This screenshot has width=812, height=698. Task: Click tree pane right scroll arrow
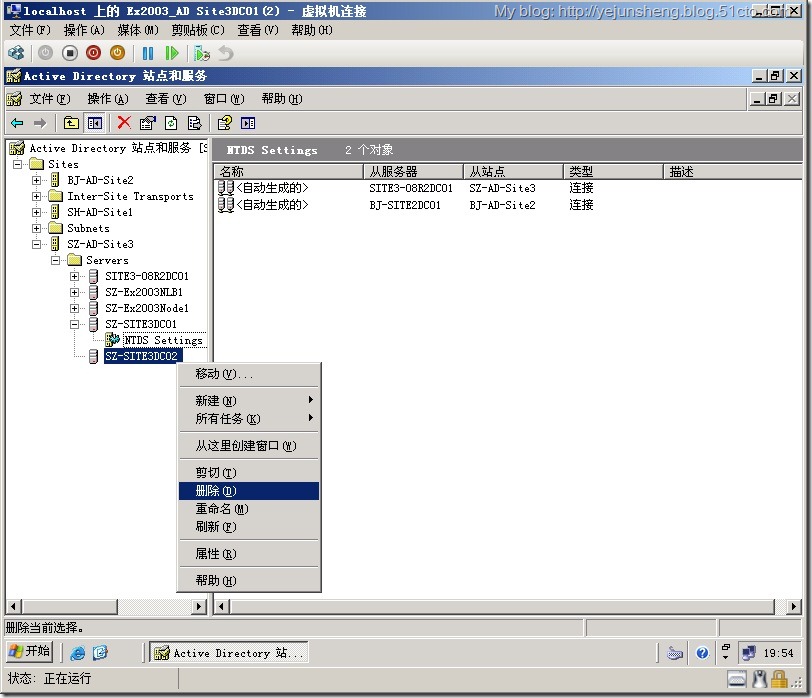(199, 606)
